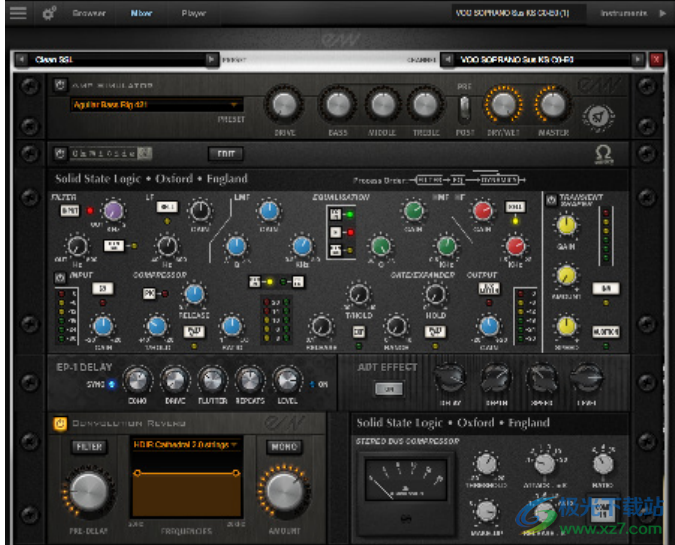Switch to the Browser tab
The width and height of the screenshot is (675, 545).
[x=89, y=13]
